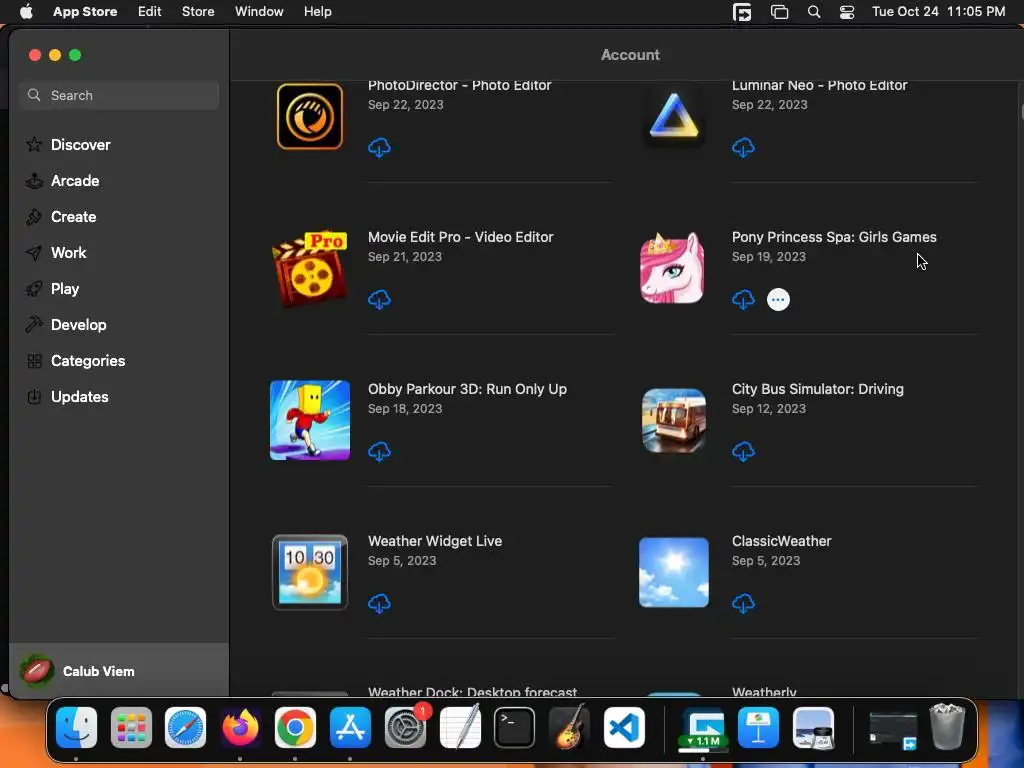
Task: Open the Help menu
Action: tap(317, 12)
